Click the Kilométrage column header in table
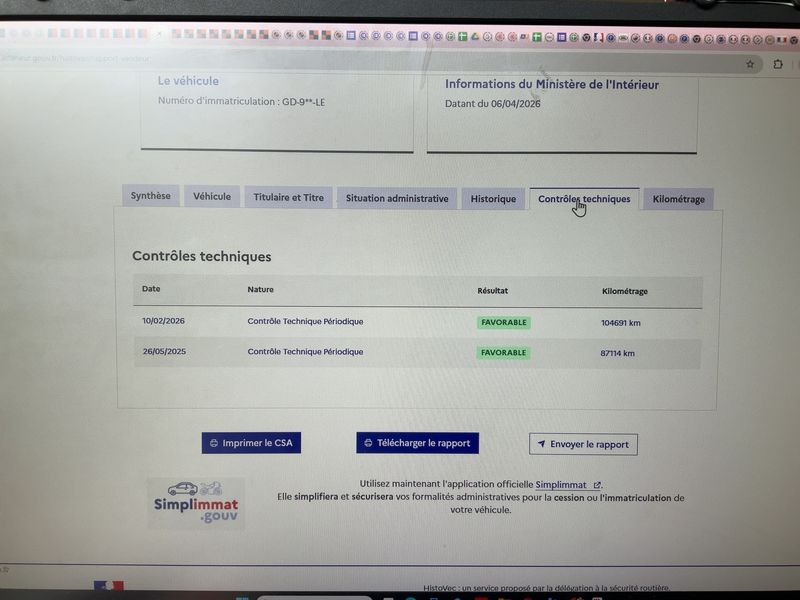 coord(624,291)
